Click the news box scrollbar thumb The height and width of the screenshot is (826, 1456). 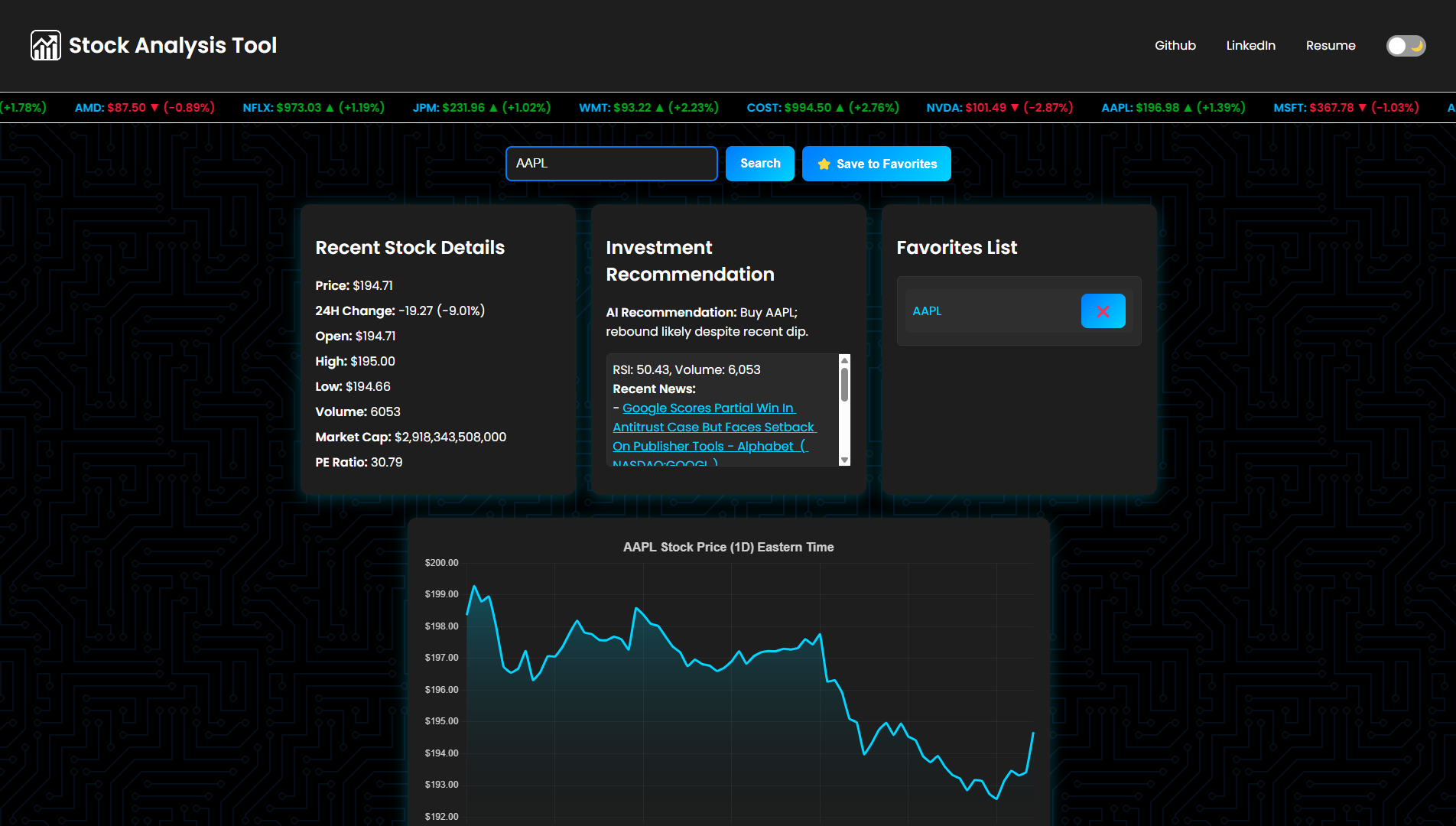pos(844,385)
